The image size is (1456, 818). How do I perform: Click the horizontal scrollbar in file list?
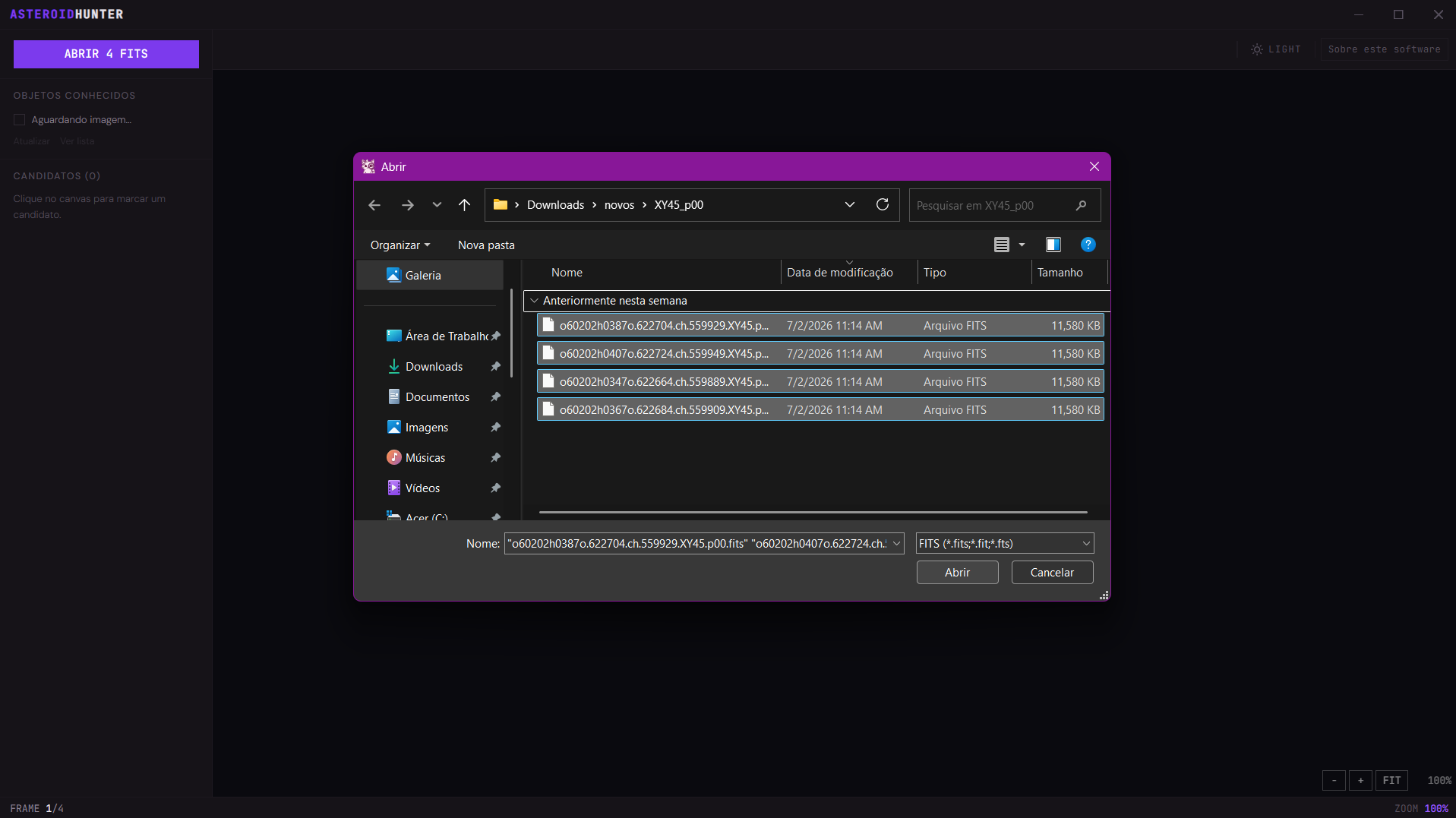click(813, 512)
